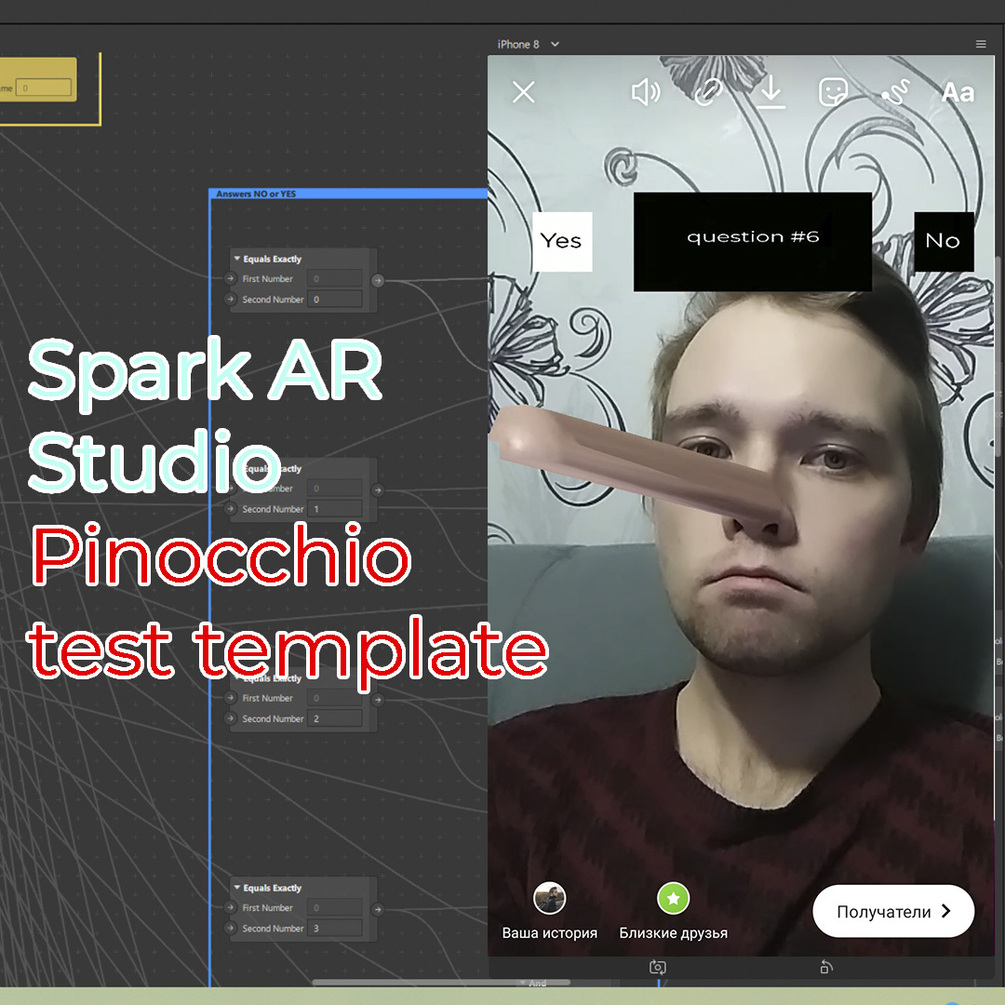Click First Number input port, top patch

point(231,279)
